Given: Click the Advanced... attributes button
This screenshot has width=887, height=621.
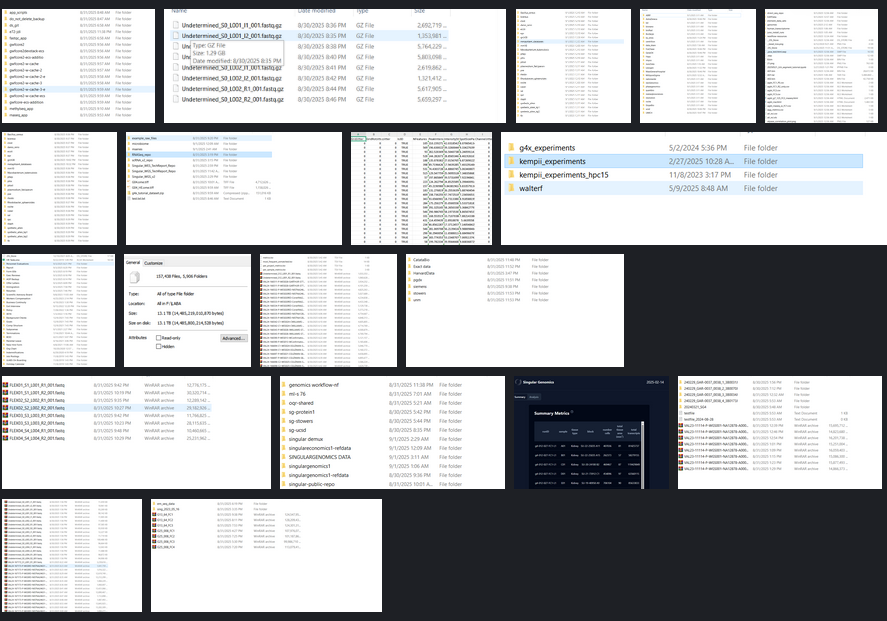Looking at the screenshot, I should [233, 339].
